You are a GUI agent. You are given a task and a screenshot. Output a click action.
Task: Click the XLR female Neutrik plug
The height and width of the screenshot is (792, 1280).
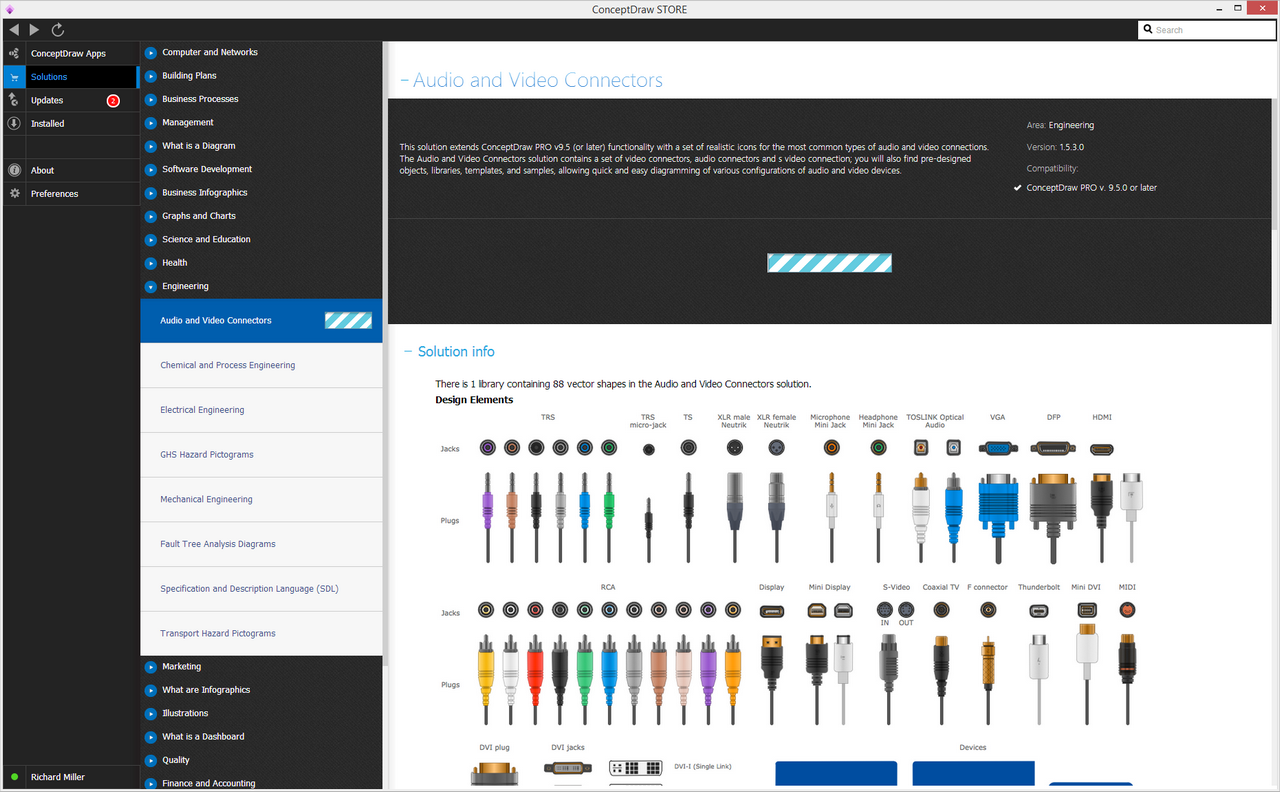coord(777,516)
